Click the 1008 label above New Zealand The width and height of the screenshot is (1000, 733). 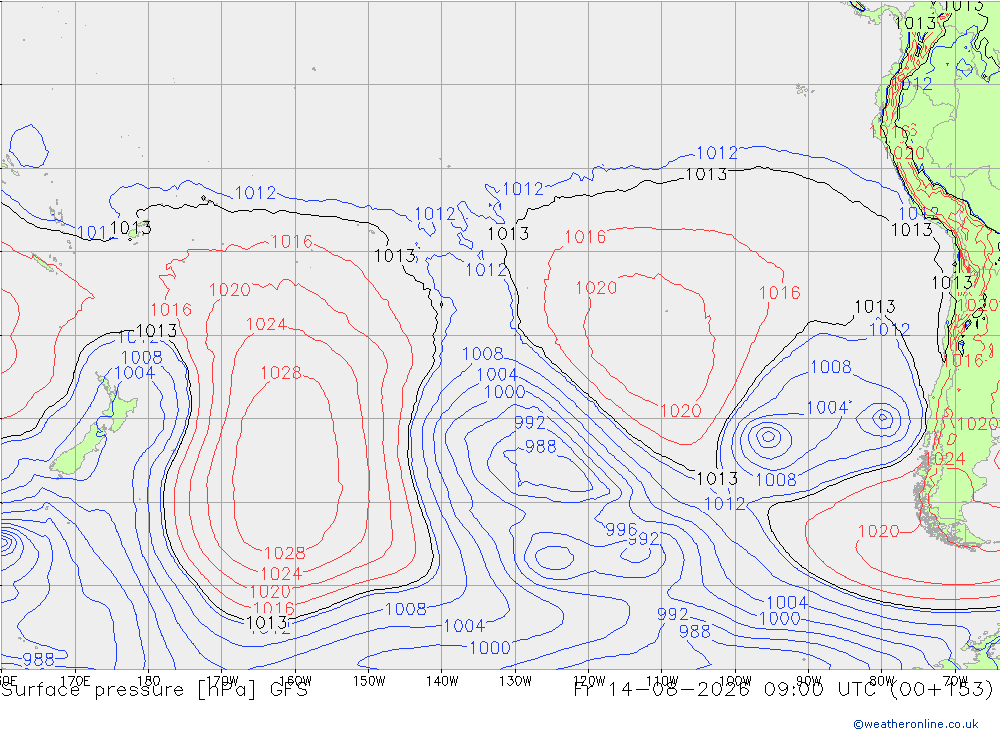coord(142,357)
